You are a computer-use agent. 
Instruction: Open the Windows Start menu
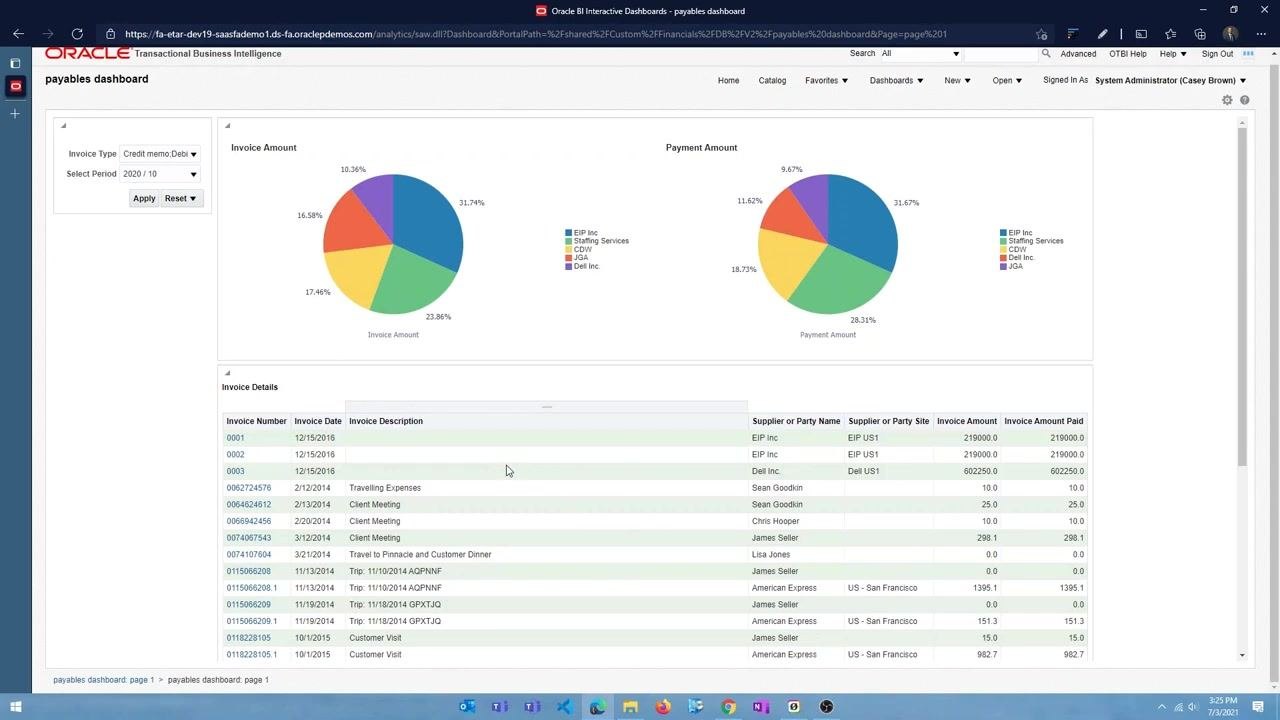pos(15,707)
